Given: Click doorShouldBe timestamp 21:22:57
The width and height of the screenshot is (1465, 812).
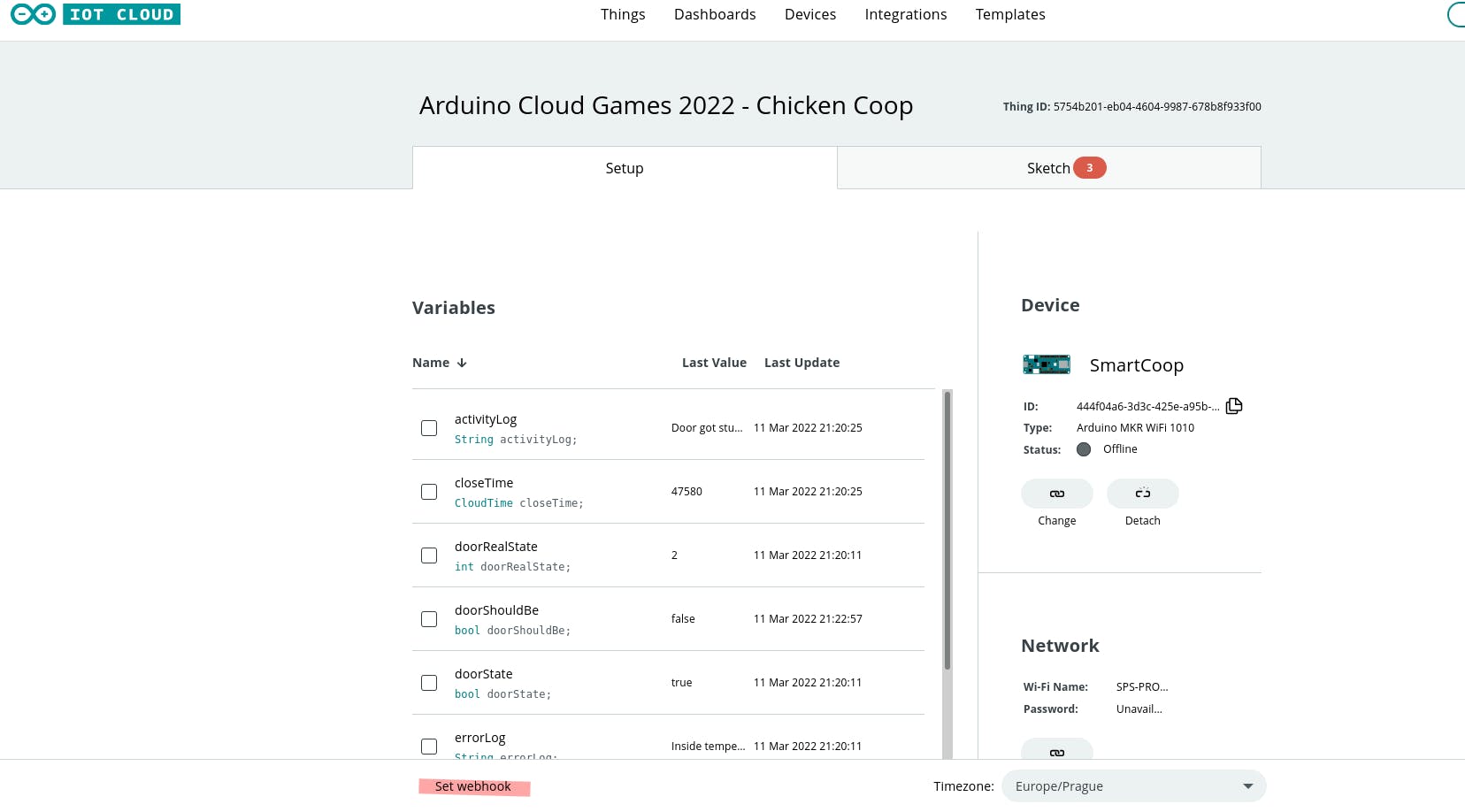Looking at the screenshot, I should [x=808, y=619].
